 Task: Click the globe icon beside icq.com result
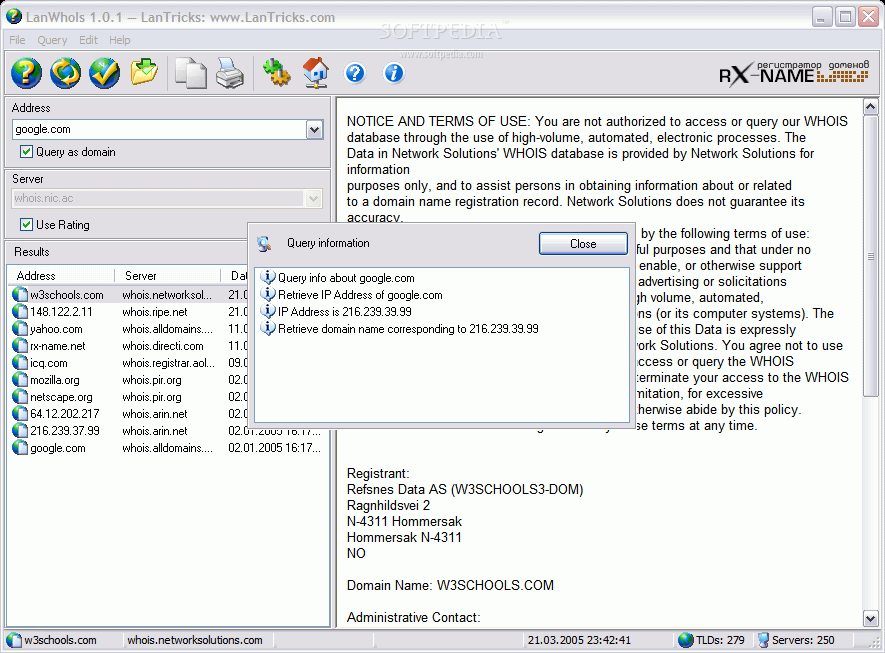click(x=20, y=362)
